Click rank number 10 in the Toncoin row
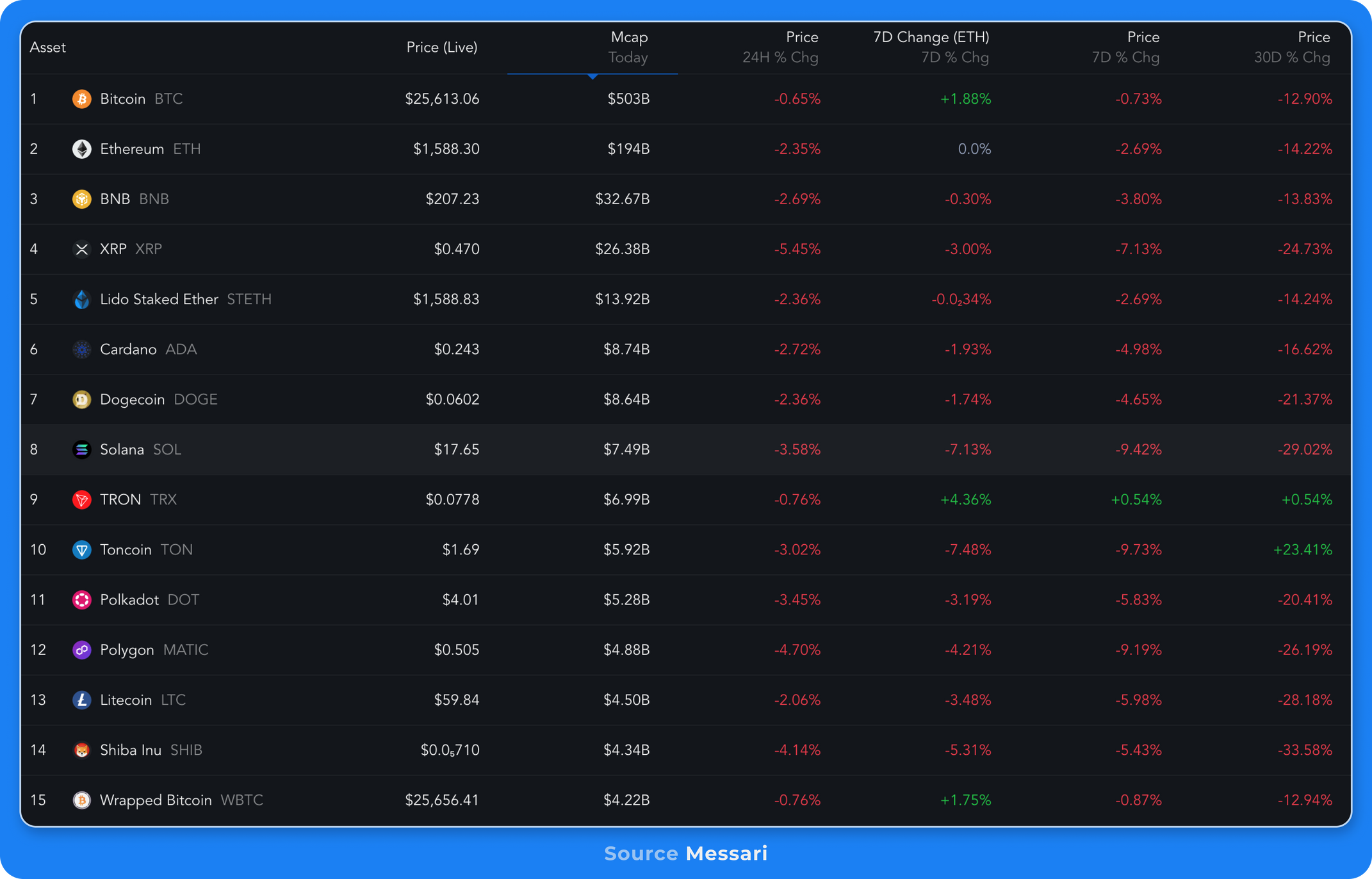This screenshot has width=1372, height=879. 38,550
